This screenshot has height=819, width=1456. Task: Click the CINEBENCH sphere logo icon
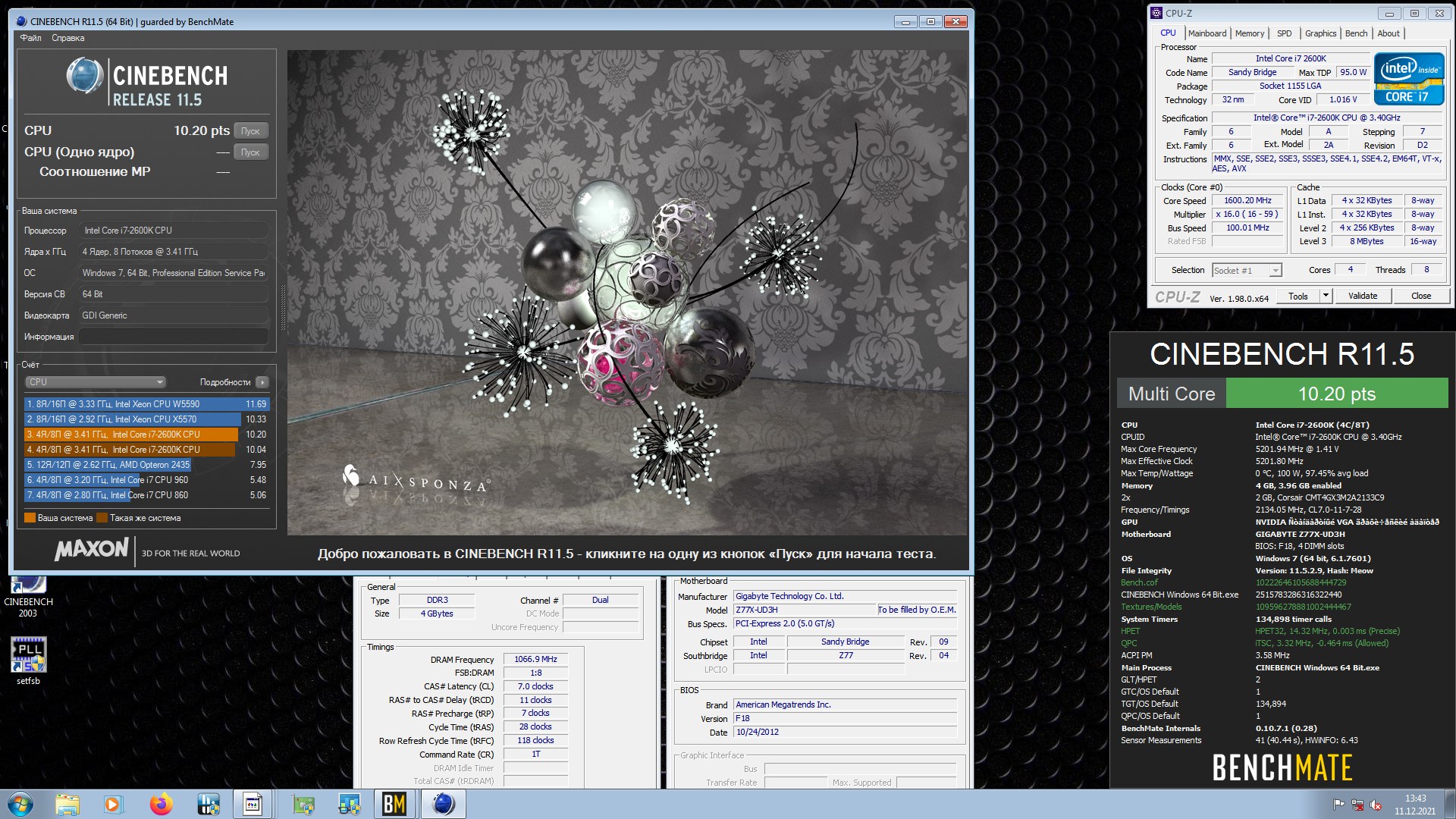(84, 76)
